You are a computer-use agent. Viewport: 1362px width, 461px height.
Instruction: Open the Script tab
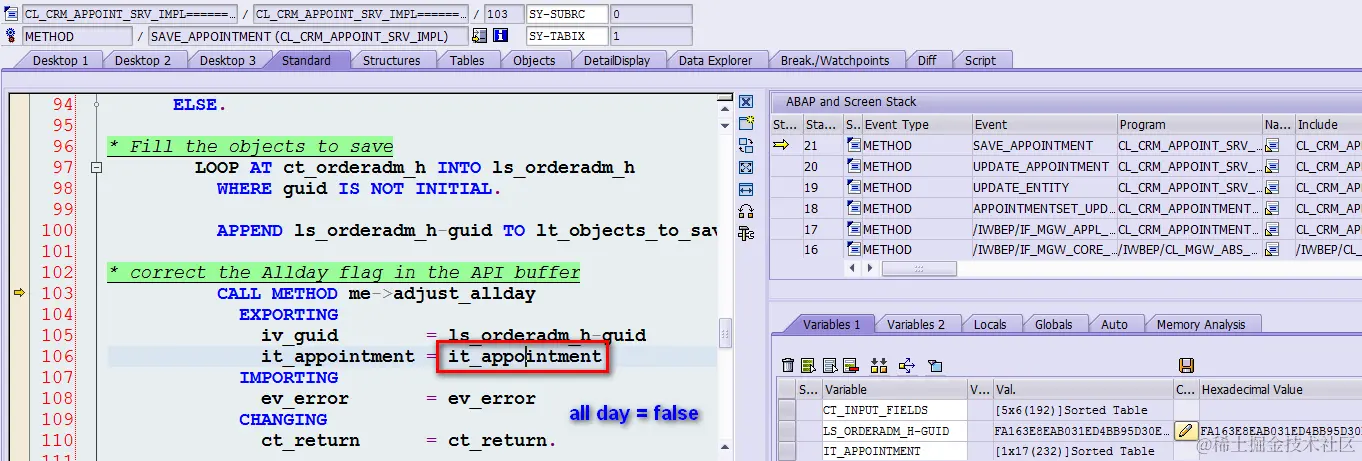coord(980,60)
